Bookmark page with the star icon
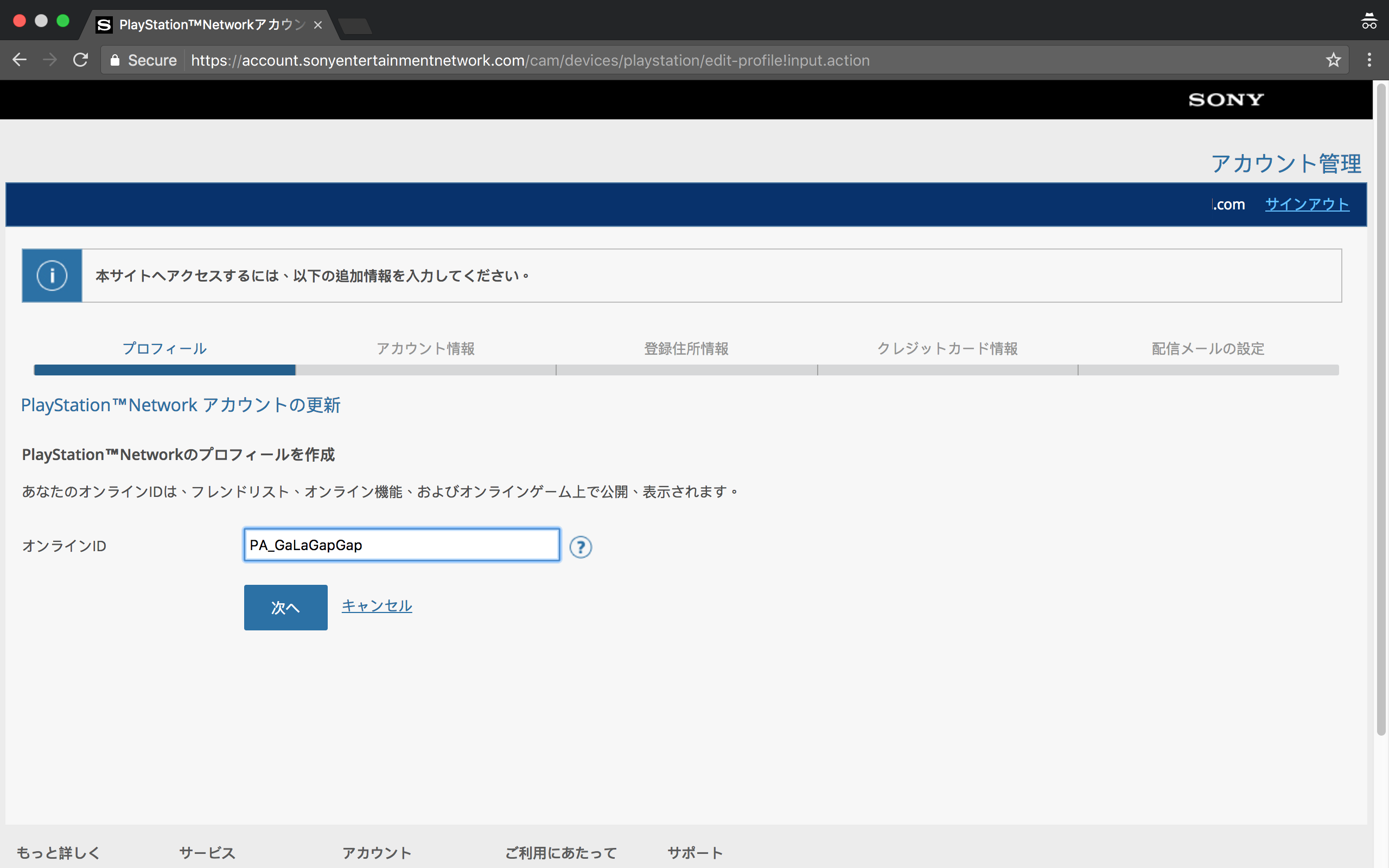Screen dimensions: 1389x868 (1333, 60)
